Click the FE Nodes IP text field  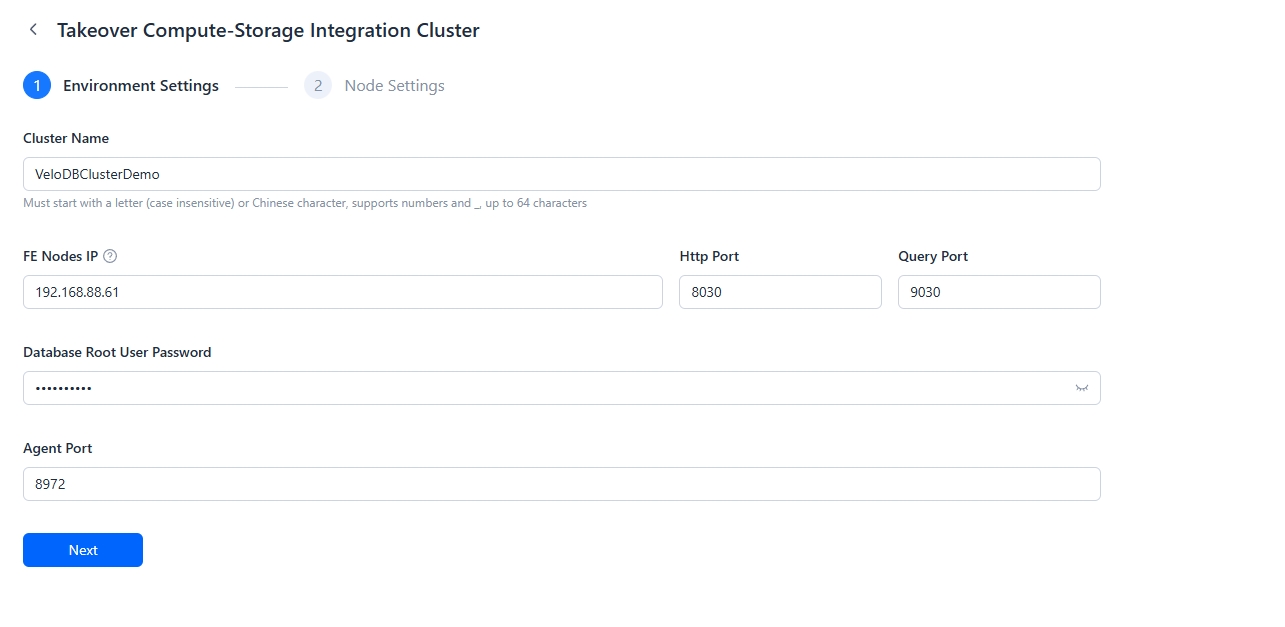pos(342,292)
